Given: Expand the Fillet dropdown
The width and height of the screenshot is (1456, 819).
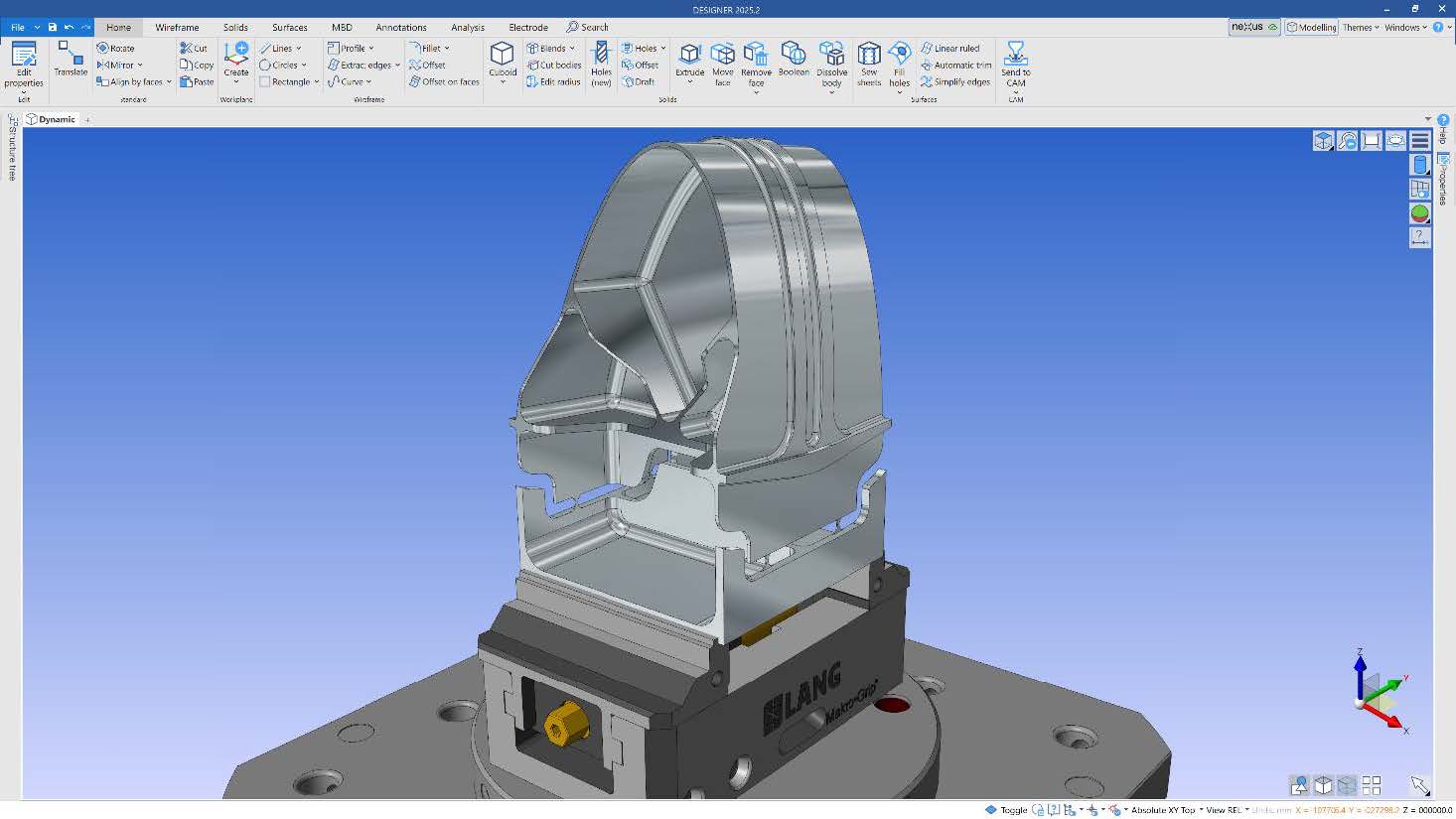Looking at the screenshot, I should 447,48.
